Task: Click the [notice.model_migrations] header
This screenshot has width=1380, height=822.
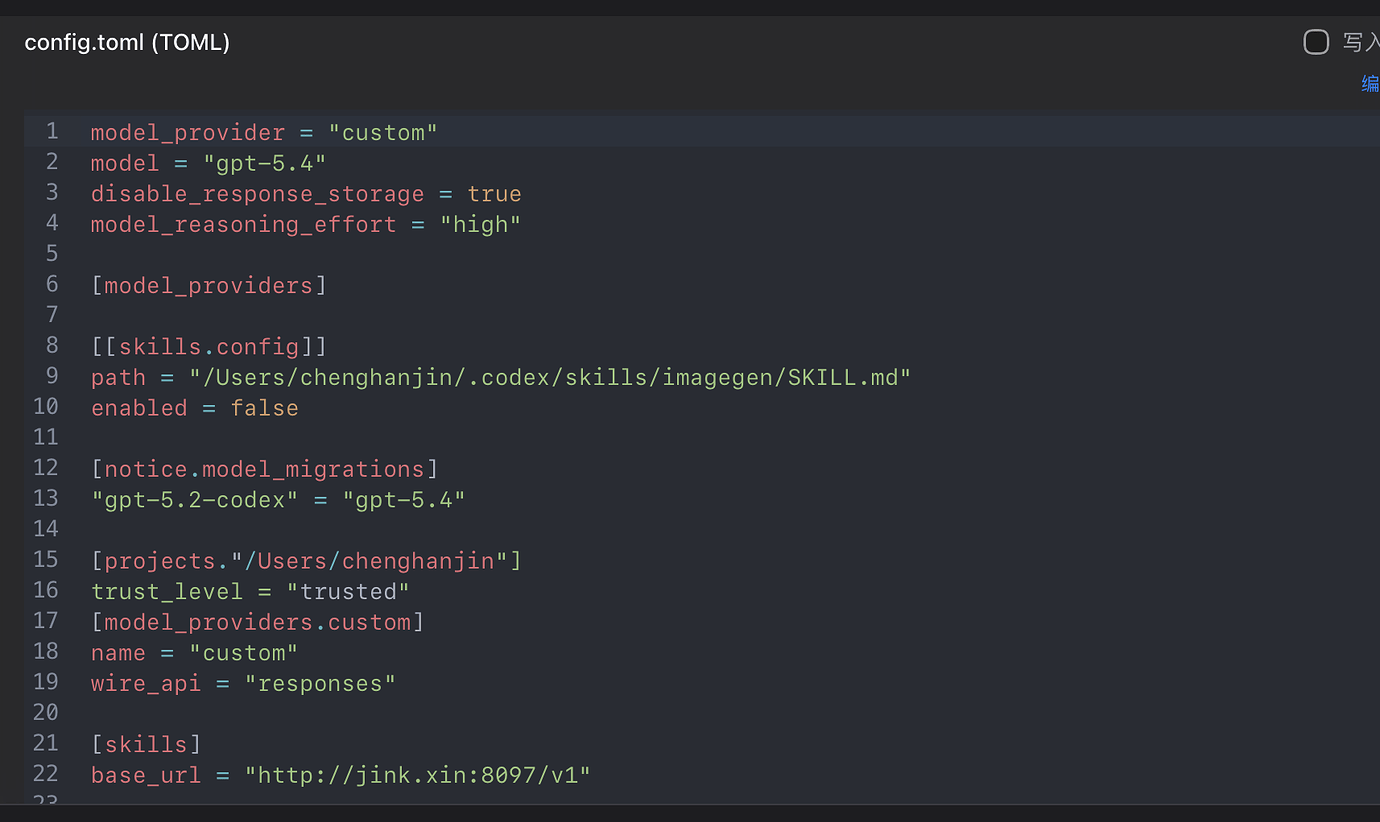Action: tap(265, 469)
